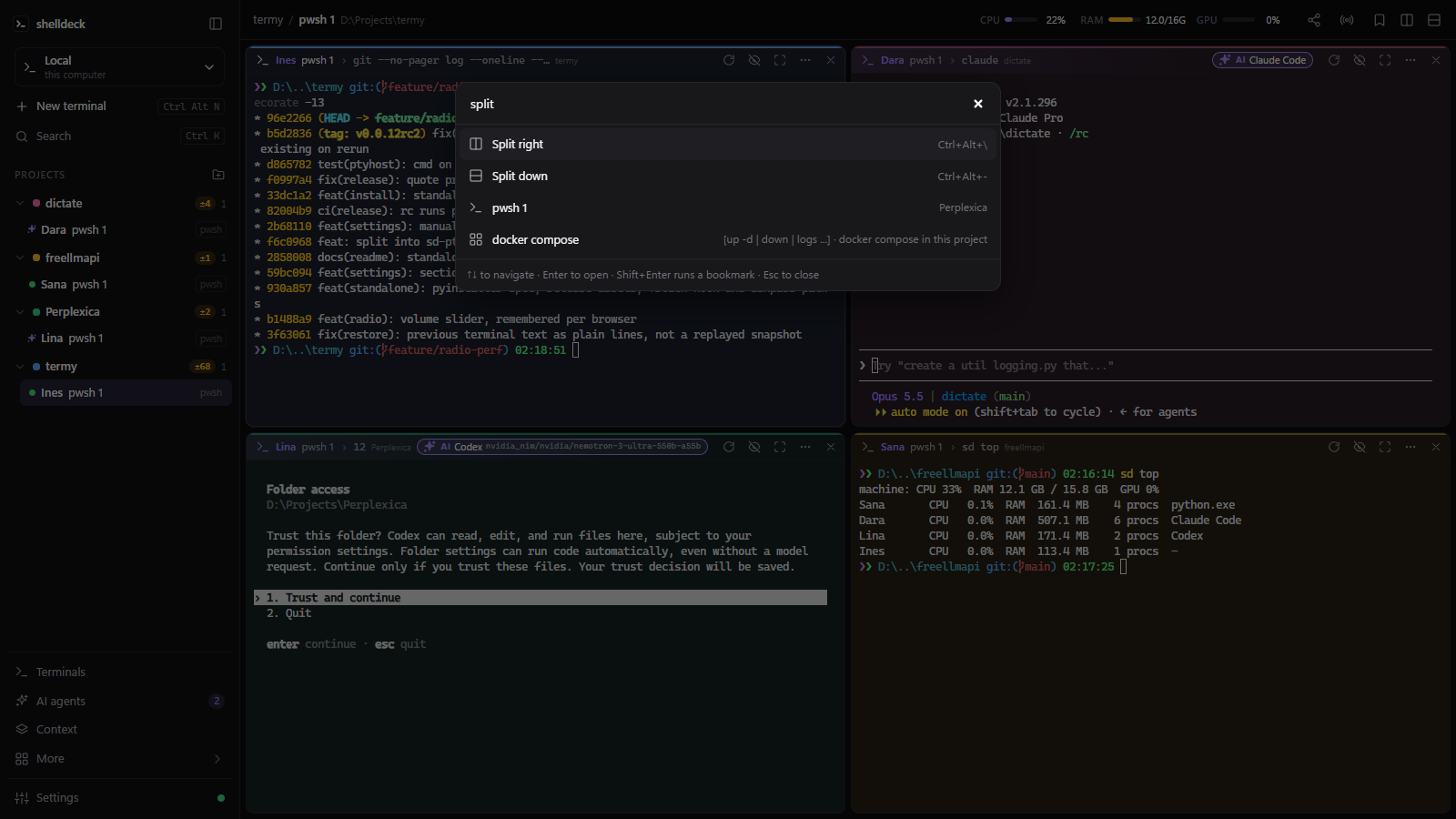1456x819 pixels.
Task: Collapse the freellmapi project
Action: pos(20,258)
